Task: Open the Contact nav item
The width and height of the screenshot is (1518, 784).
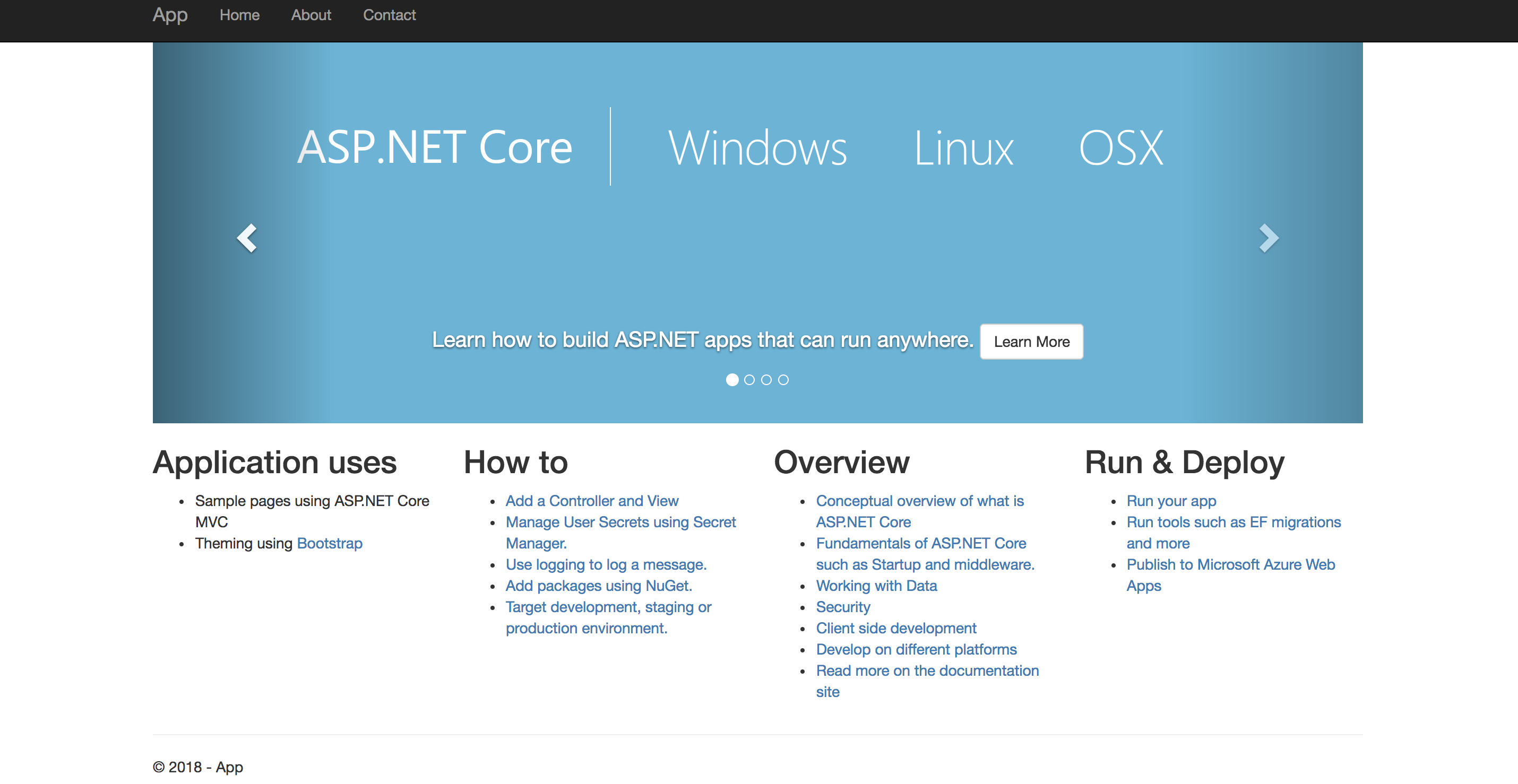Action: click(389, 15)
